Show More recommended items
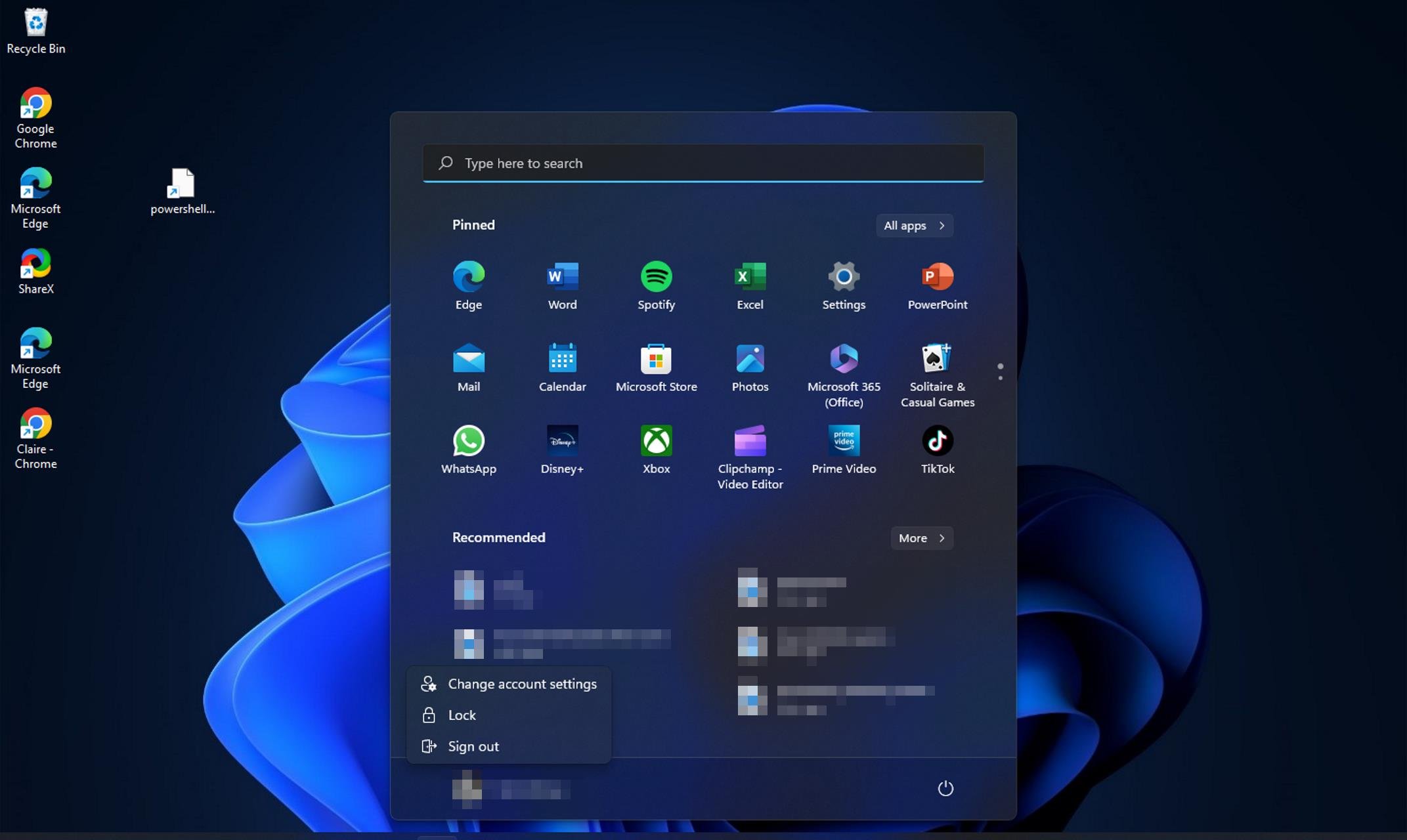This screenshot has width=1407, height=840. pyautogui.click(x=922, y=537)
